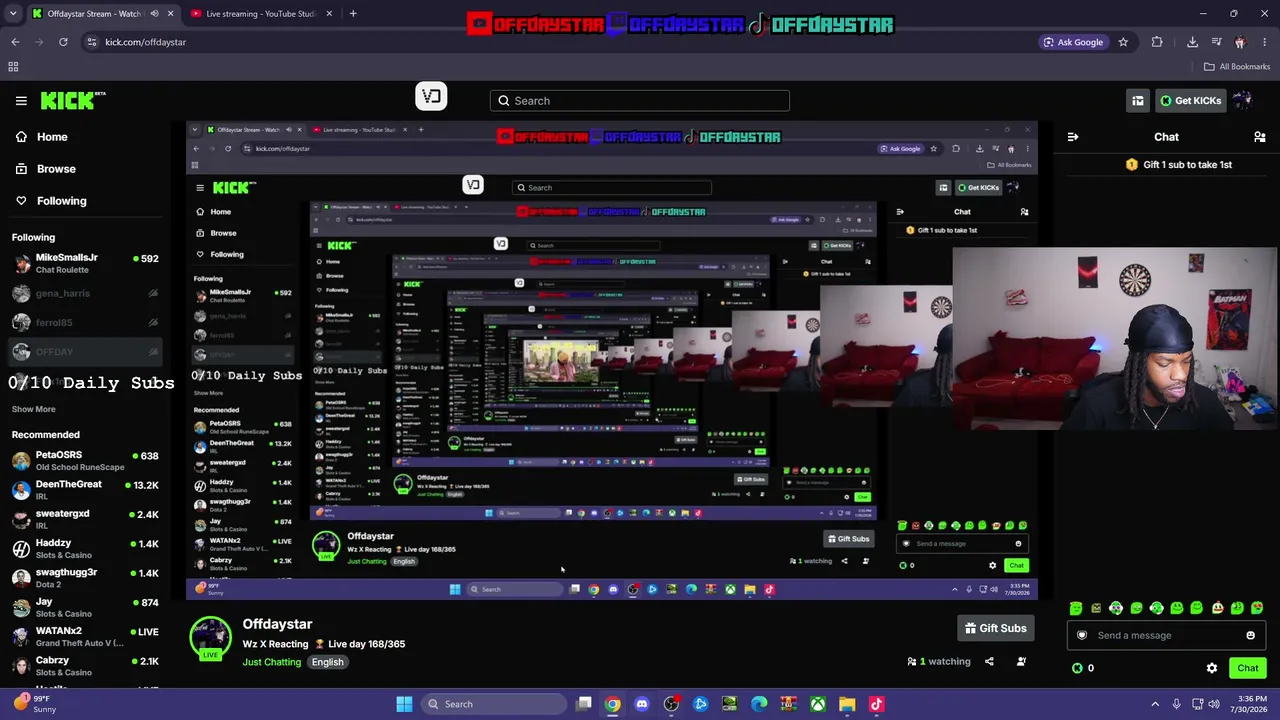1280x720 pixels.
Task: Open PetaOSRS recommended channel
Action: 85,461
